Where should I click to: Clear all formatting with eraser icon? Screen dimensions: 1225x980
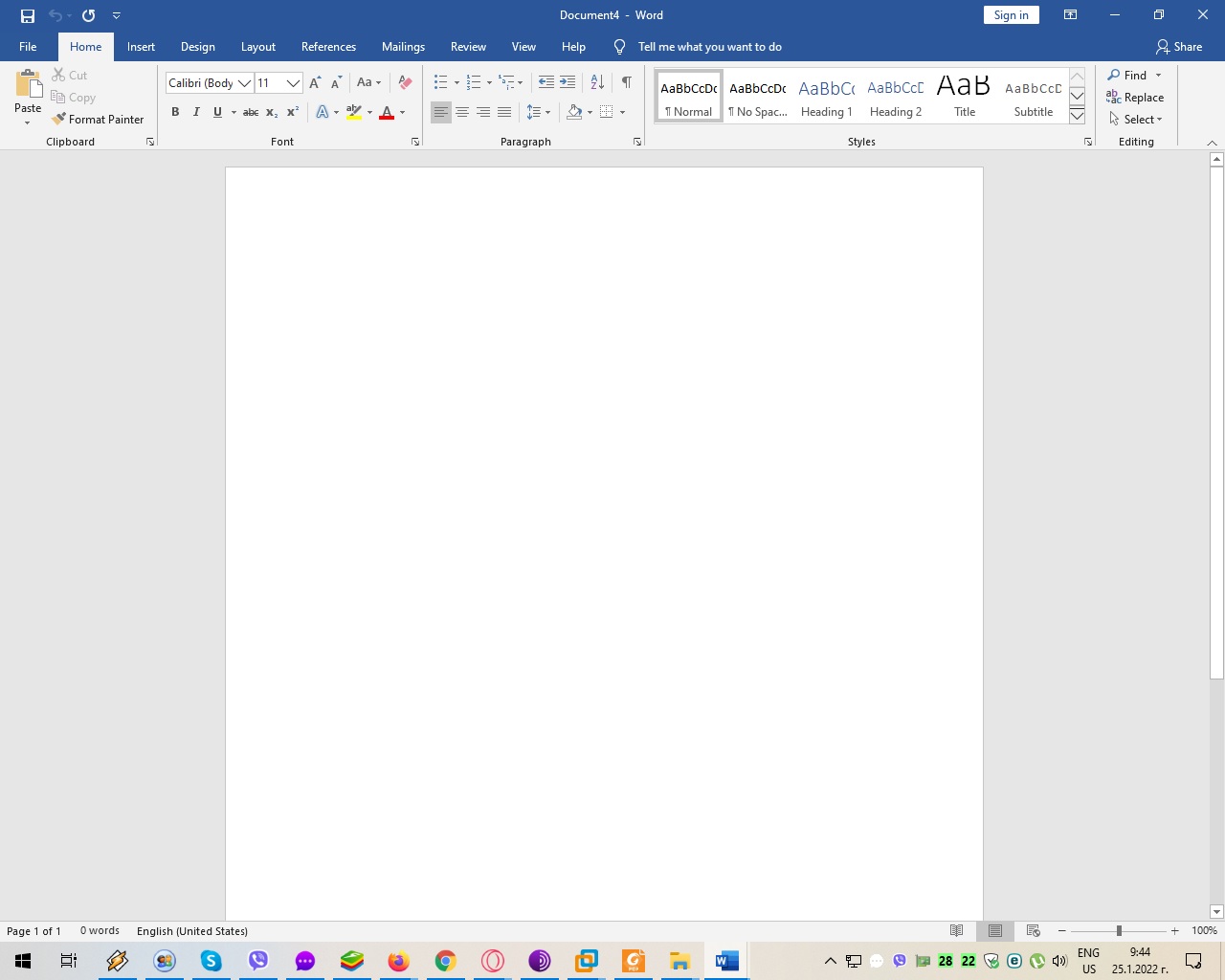coord(405,83)
